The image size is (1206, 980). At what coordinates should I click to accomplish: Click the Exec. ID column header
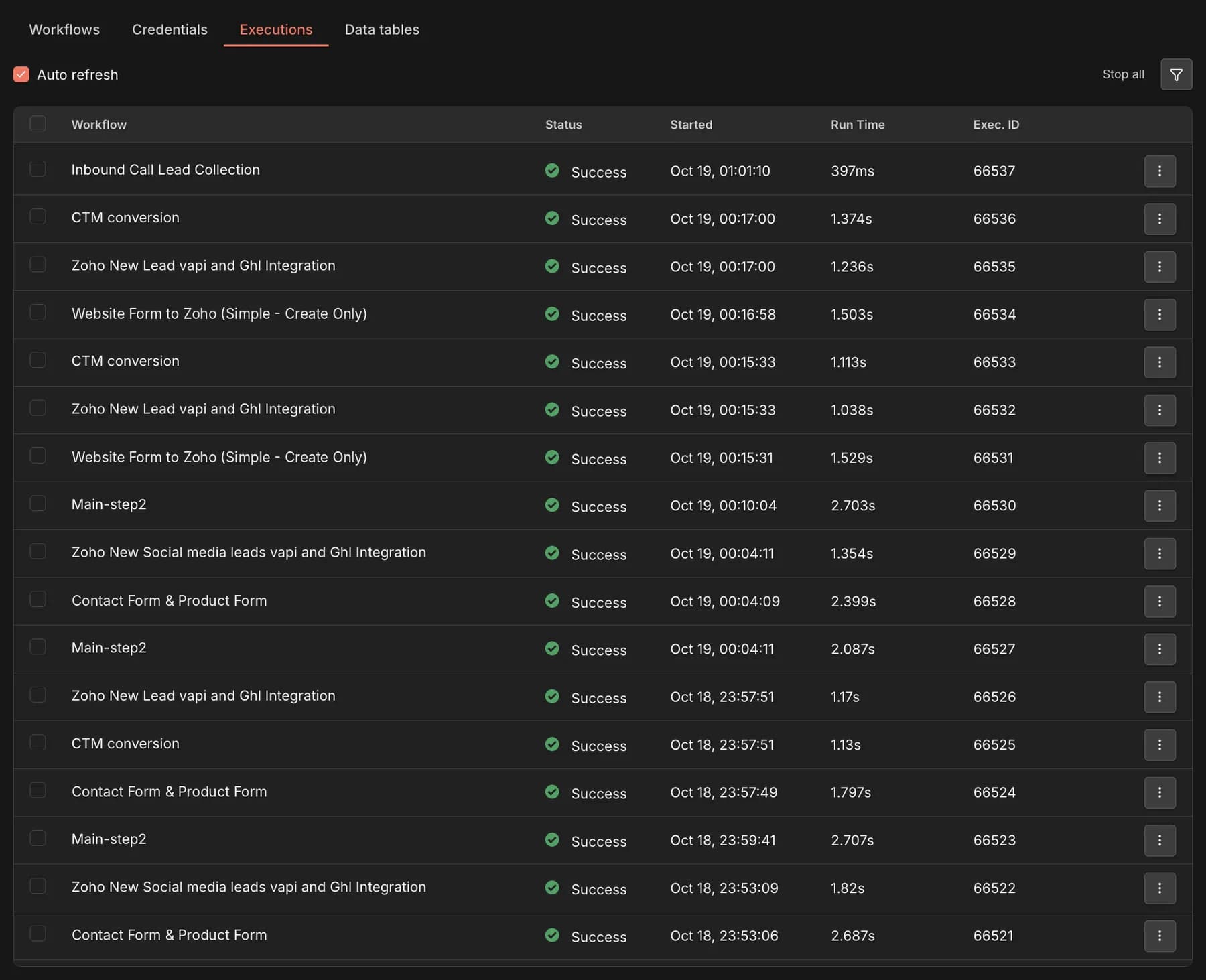pyautogui.click(x=996, y=125)
